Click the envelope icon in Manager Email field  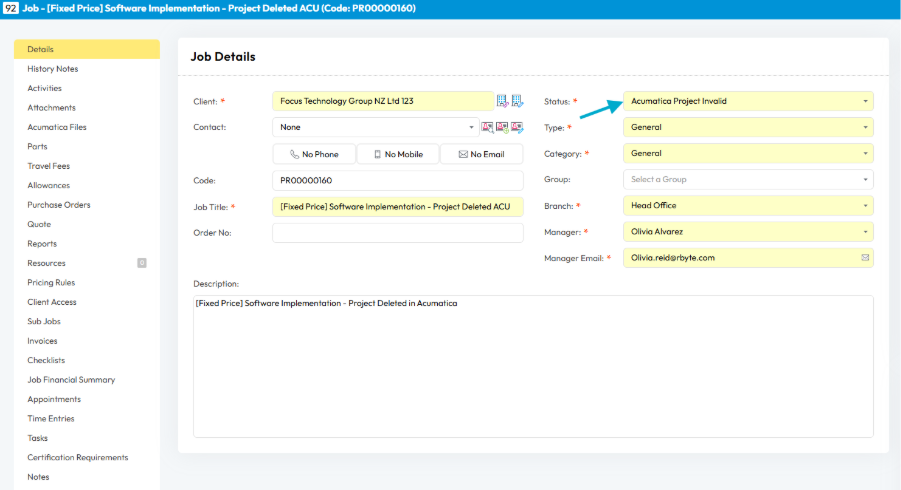pyautogui.click(x=864, y=257)
